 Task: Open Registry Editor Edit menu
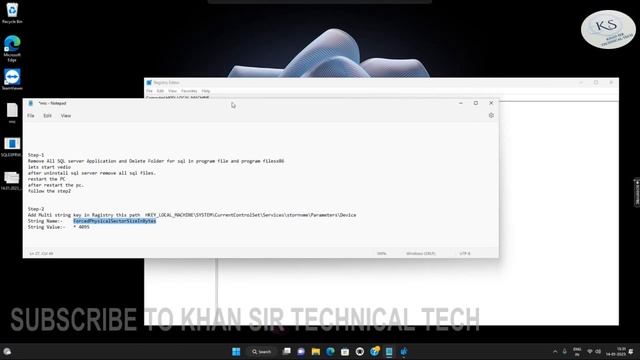point(160,91)
